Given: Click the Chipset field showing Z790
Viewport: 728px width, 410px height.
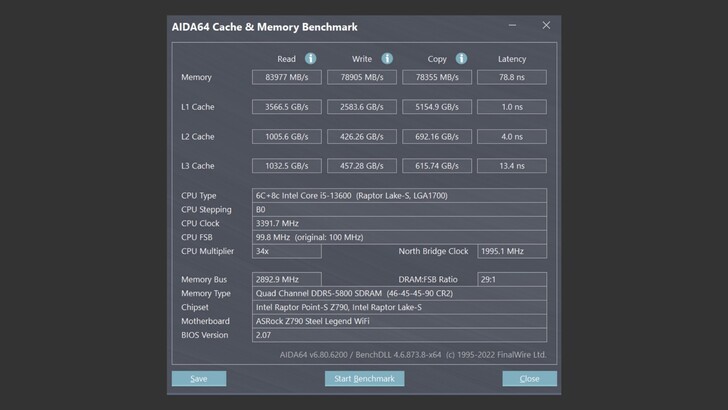Looking at the screenshot, I should pyautogui.click(x=399, y=307).
